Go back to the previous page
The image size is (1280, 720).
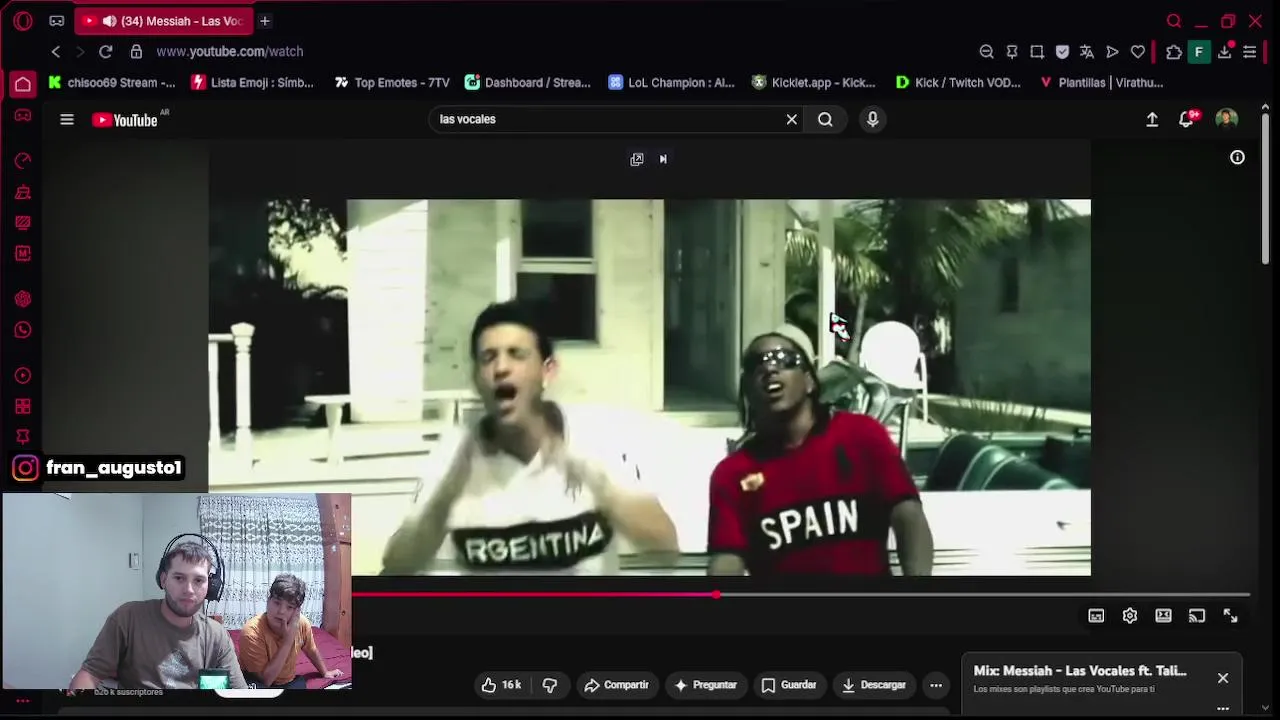click(56, 52)
